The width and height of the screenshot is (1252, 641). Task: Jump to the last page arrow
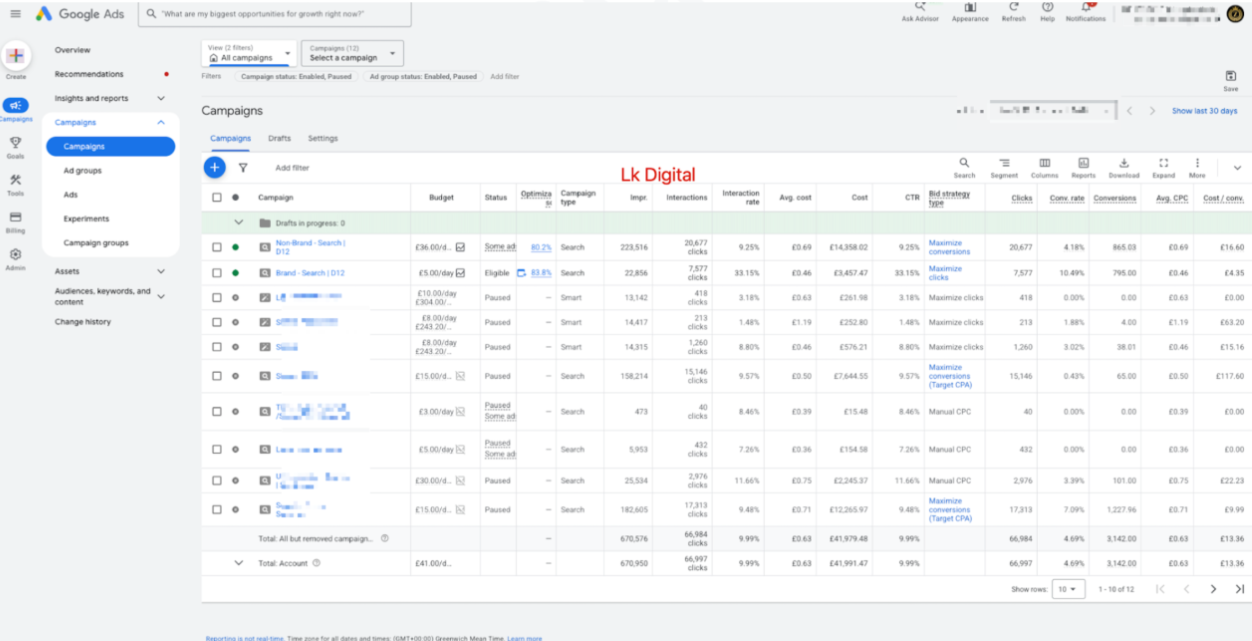(1239, 589)
